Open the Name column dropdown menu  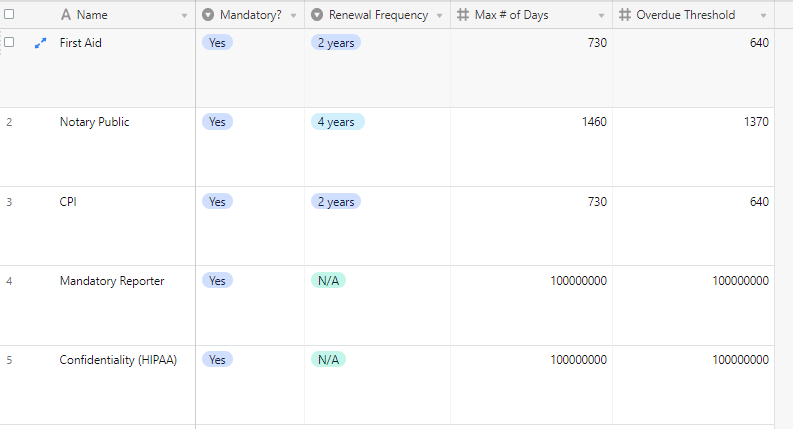(184, 16)
